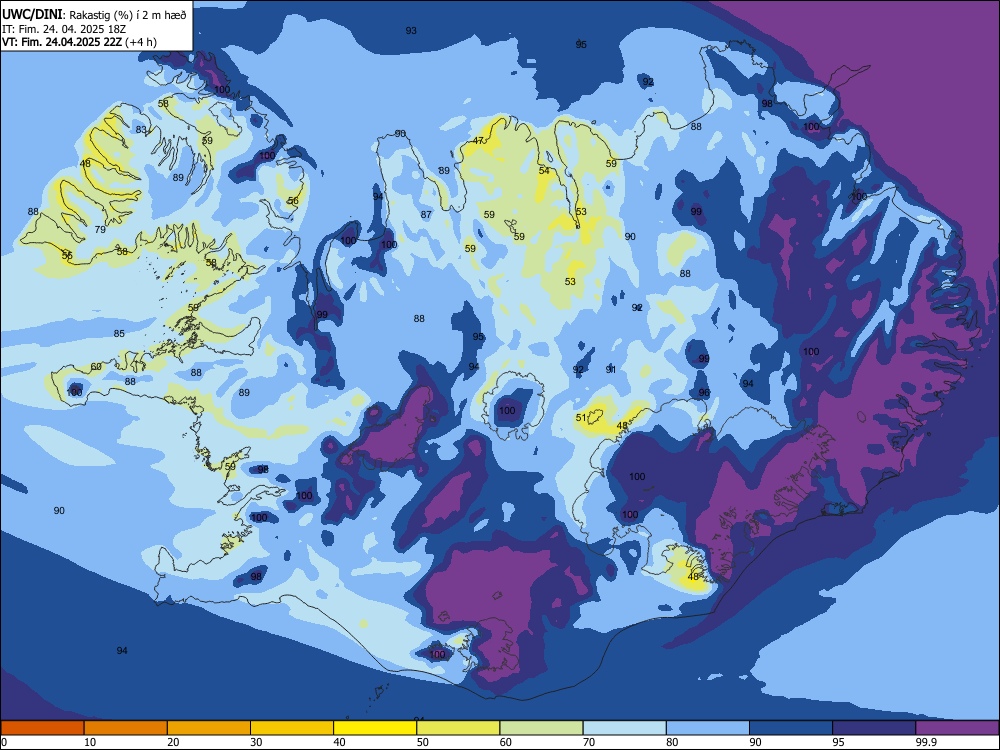Click the 80–90 light blue legend swatch
This screenshot has height=750, width=1000.
click(x=708, y=728)
